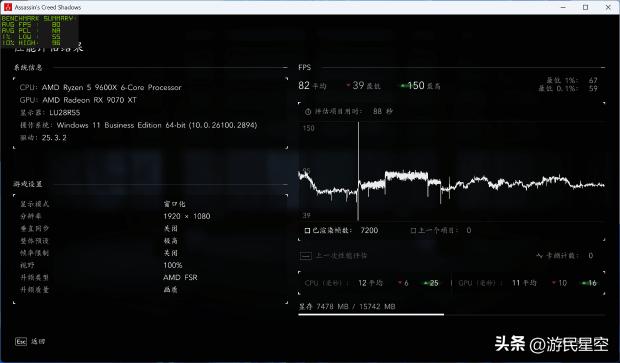Image resolution: width=620 pixels, height=363 pixels.
Task: Minimize the Assassin's Creed Shadows window
Action: tap(563, 7)
